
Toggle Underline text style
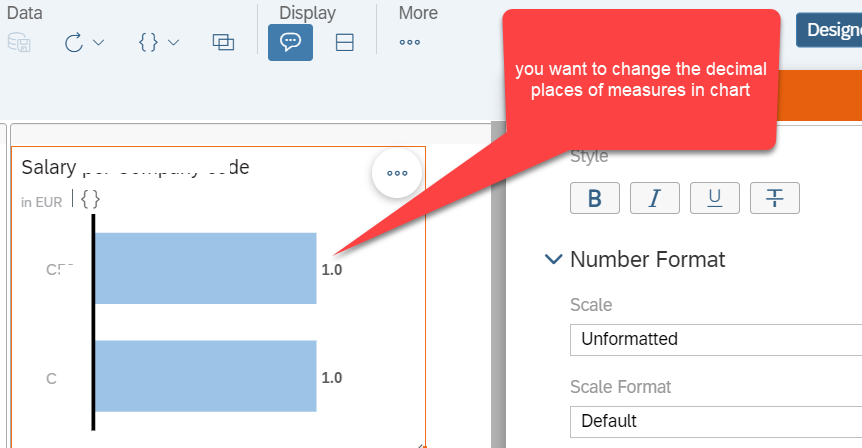715,198
